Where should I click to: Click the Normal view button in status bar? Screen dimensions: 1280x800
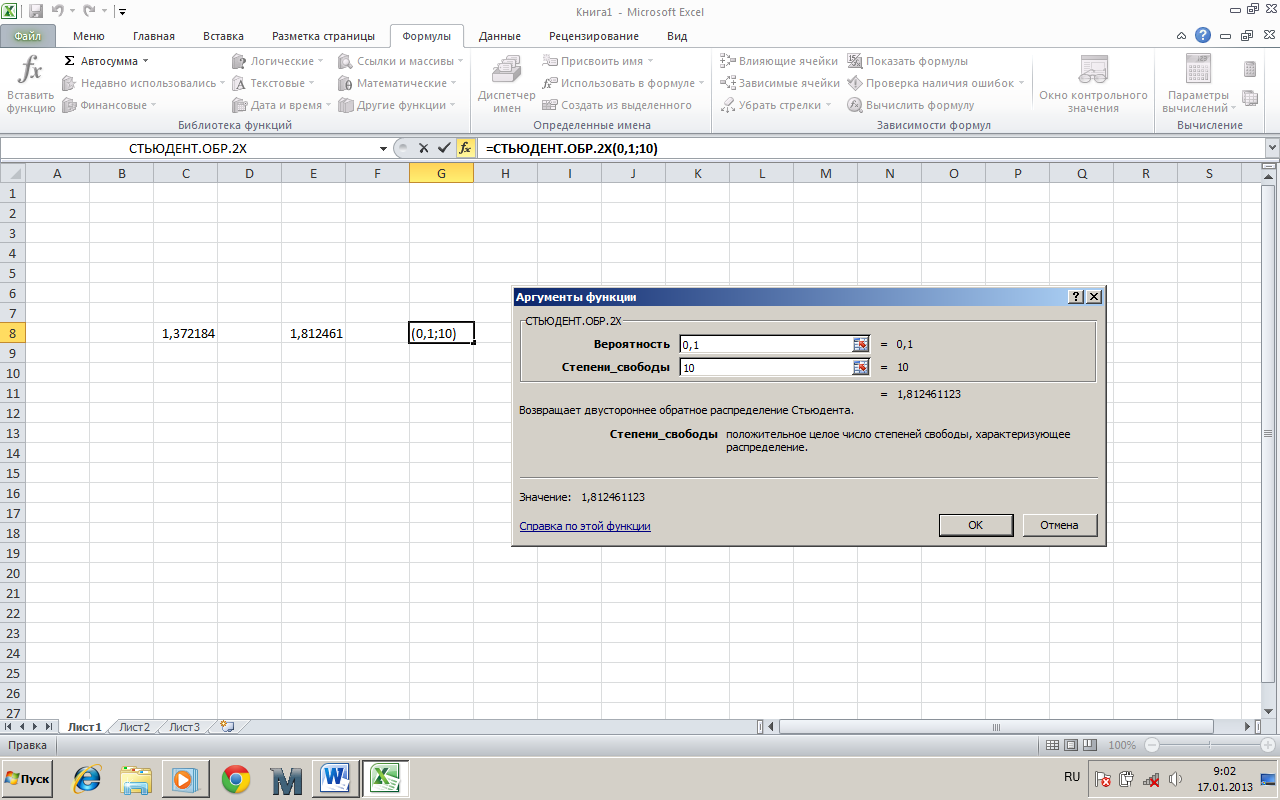1052,746
